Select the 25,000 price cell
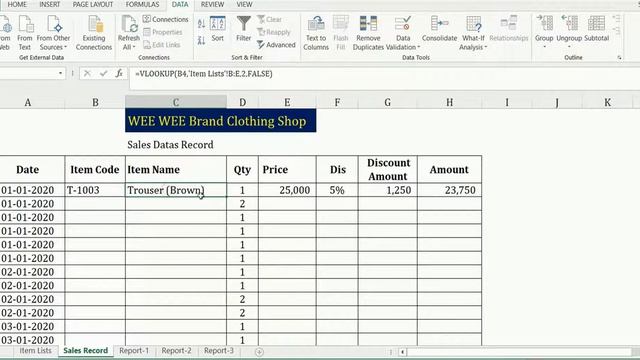This screenshot has width=640, height=360. tap(287, 190)
